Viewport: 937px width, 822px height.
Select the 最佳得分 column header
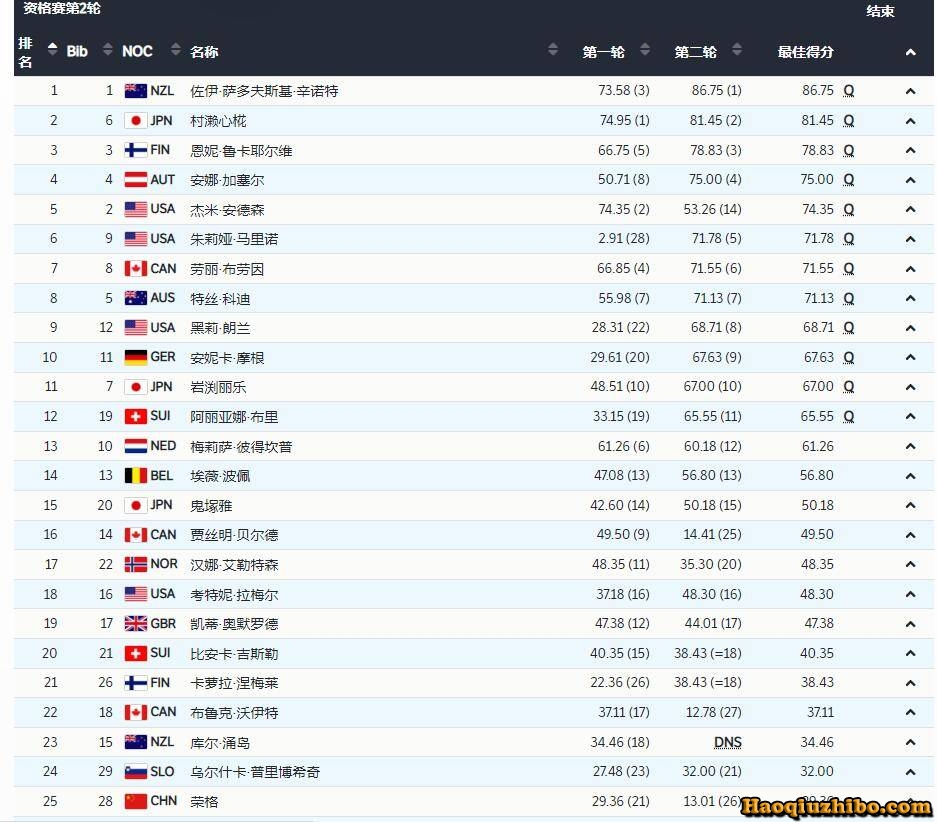point(805,52)
